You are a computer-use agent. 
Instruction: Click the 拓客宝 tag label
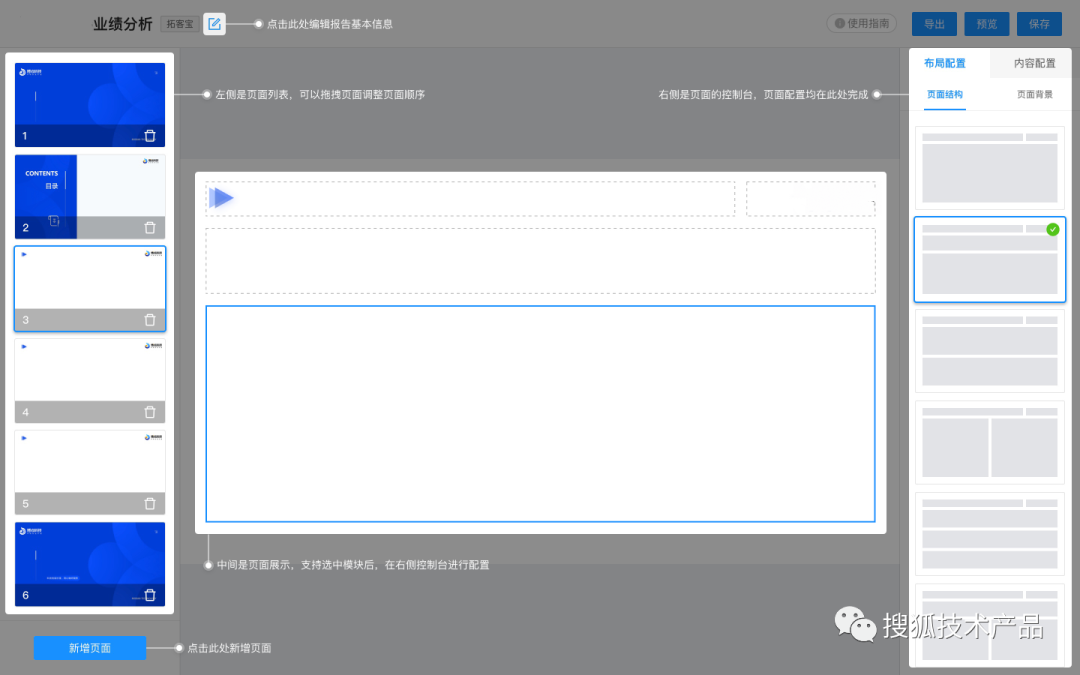click(180, 24)
